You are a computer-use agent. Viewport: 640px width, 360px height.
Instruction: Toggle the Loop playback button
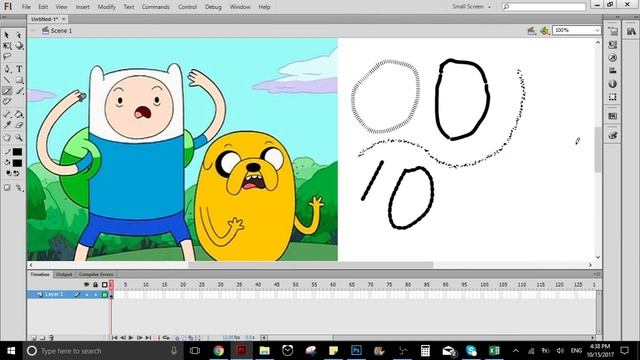coord(166,338)
